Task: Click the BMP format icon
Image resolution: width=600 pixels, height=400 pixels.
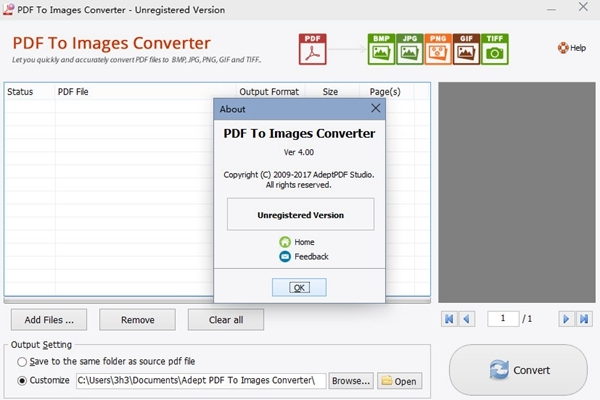Action: [381, 49]
